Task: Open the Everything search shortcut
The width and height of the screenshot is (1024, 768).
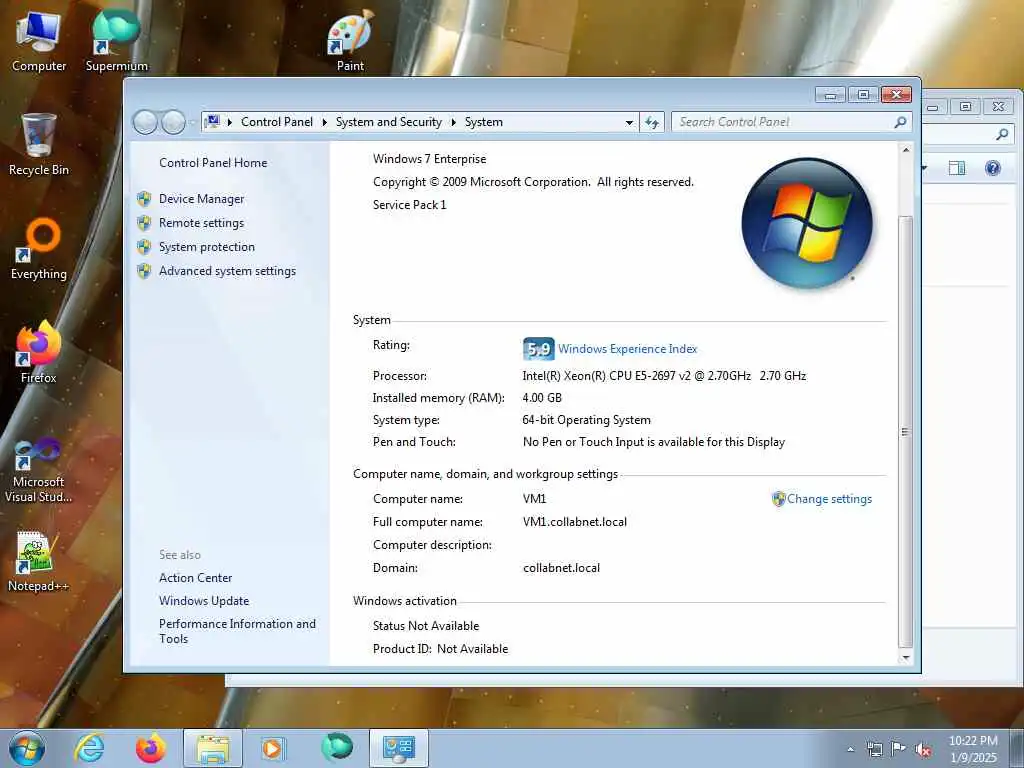Action: (39, 249)
